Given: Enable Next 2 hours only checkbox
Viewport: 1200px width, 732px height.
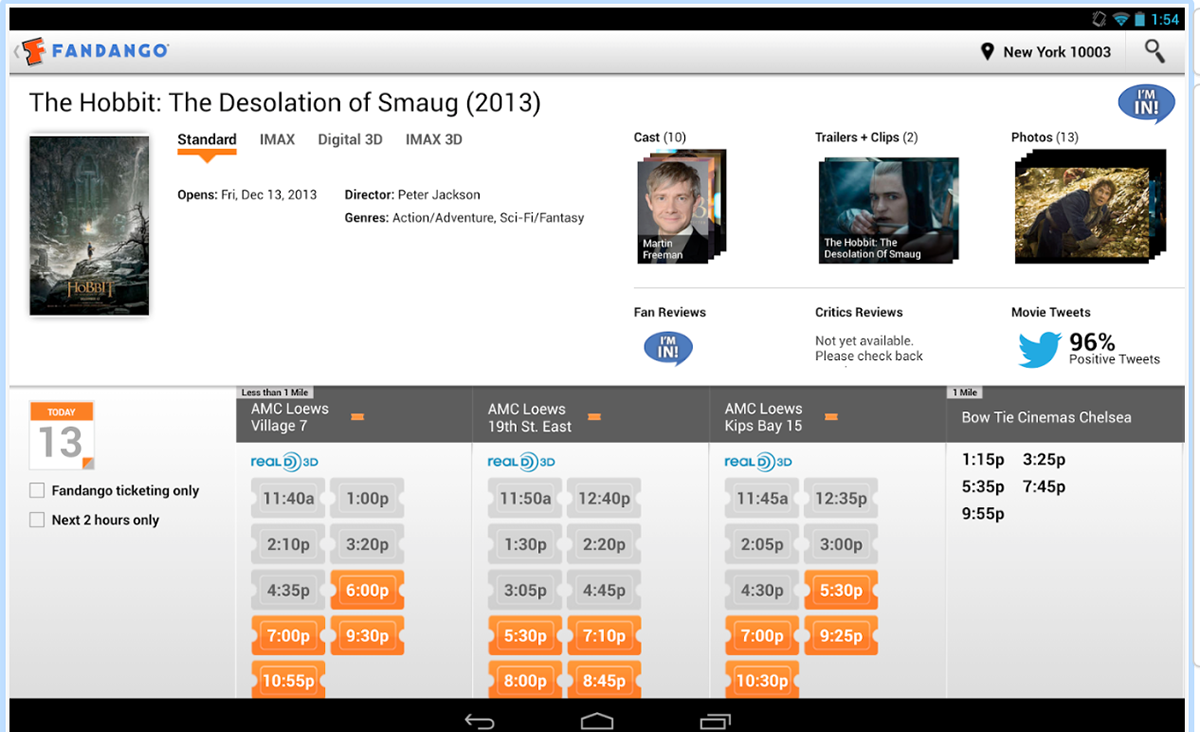Looking at the screenshot, I should tap(37, 520).
